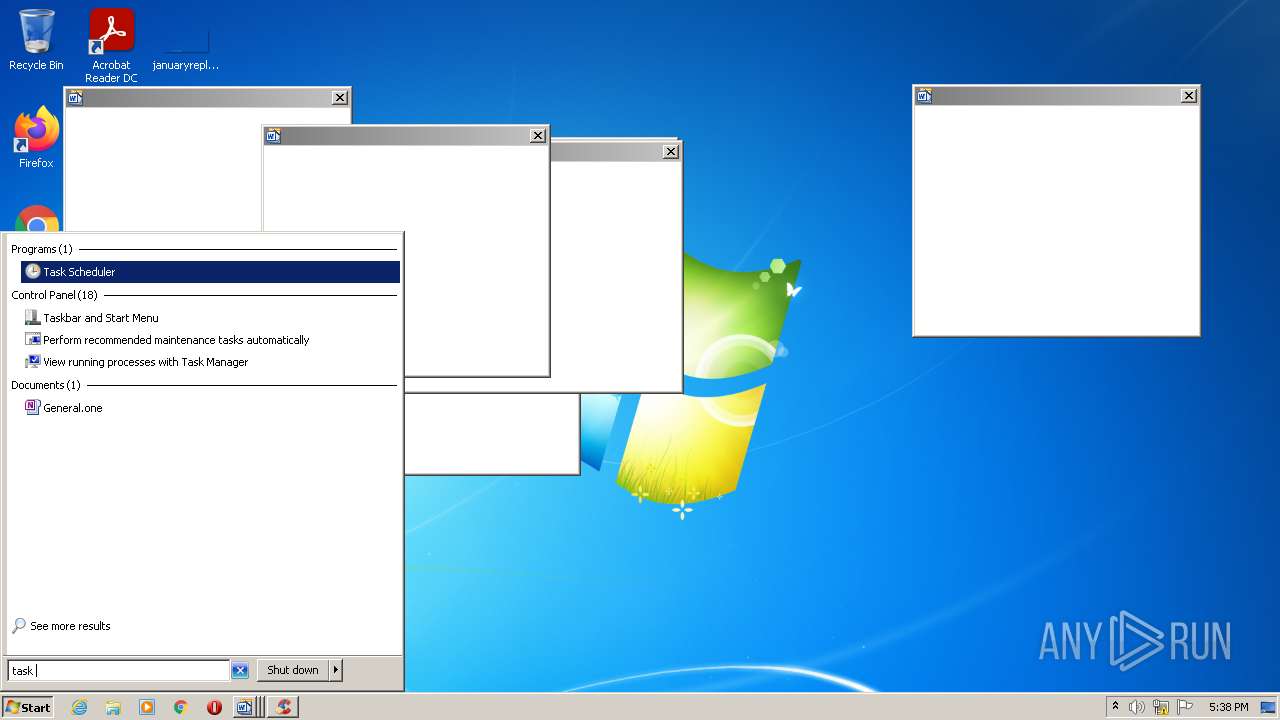Click the Action Center flag icon
Viewport: 1280px width, 720px height.
[1185, 707]
